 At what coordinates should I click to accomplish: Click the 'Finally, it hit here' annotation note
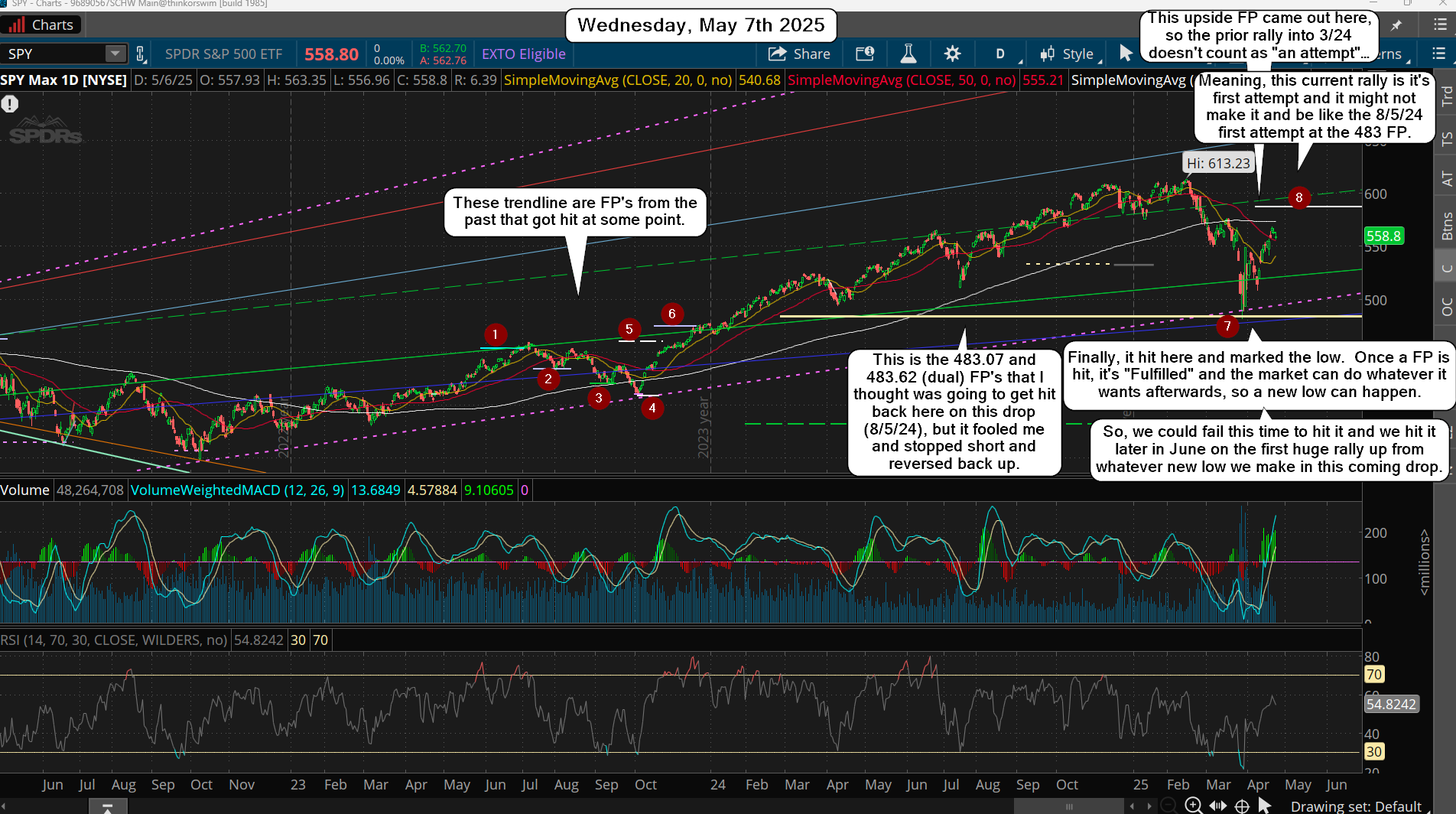1259,375
